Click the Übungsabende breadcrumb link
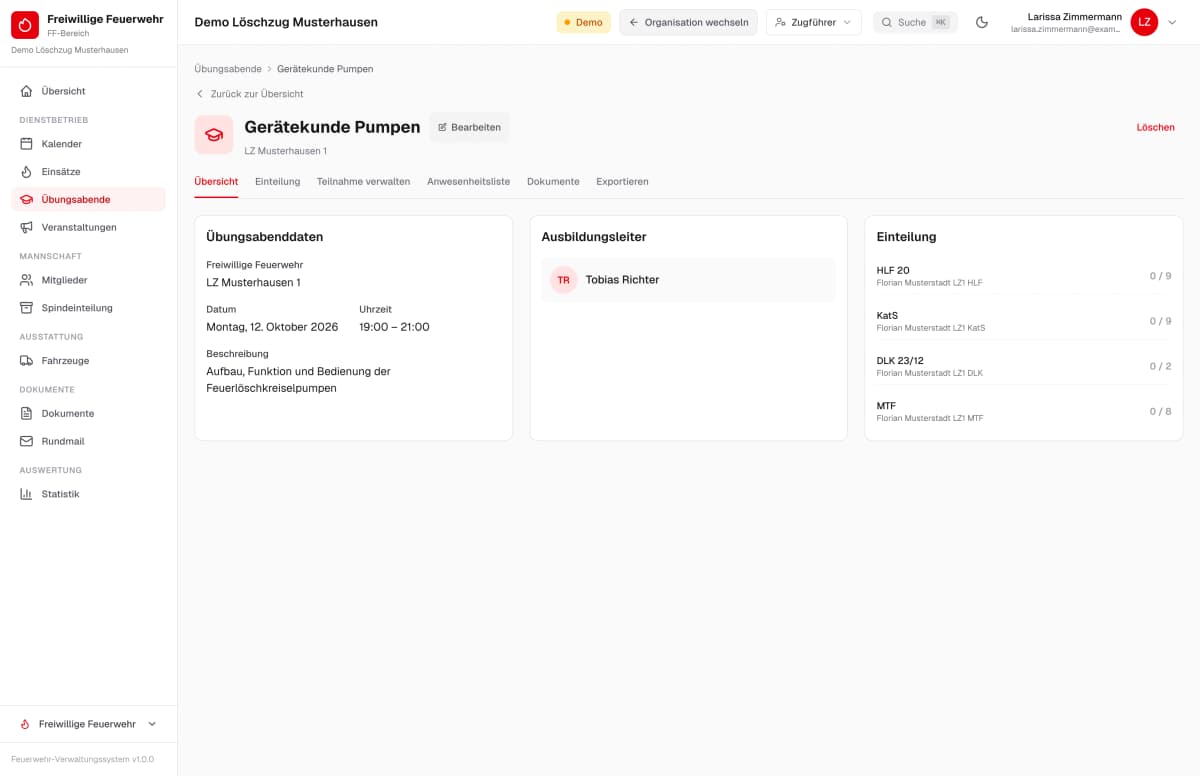Viewport: 1200px width, 776px height. 228,69
